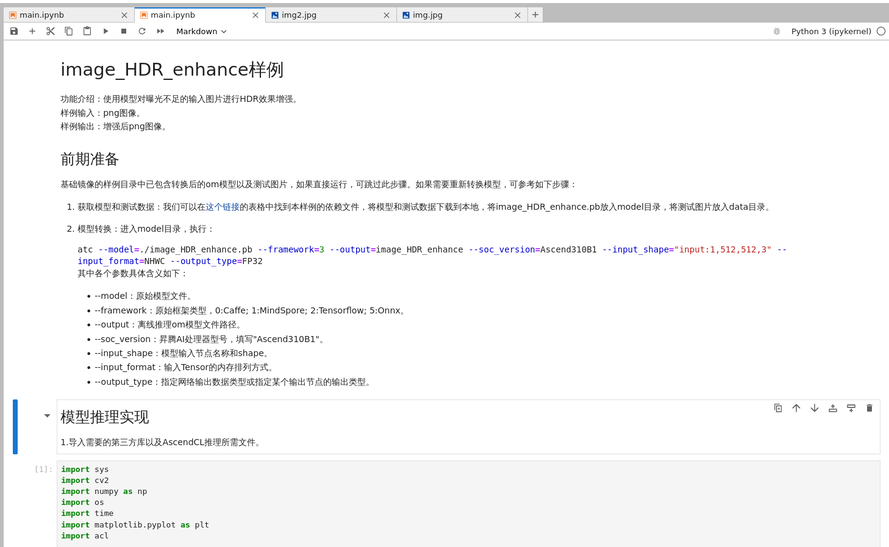This screenshot has width=889, height=547.
Task: Delete the active cell with trash icon
Action: coord(869,408)
